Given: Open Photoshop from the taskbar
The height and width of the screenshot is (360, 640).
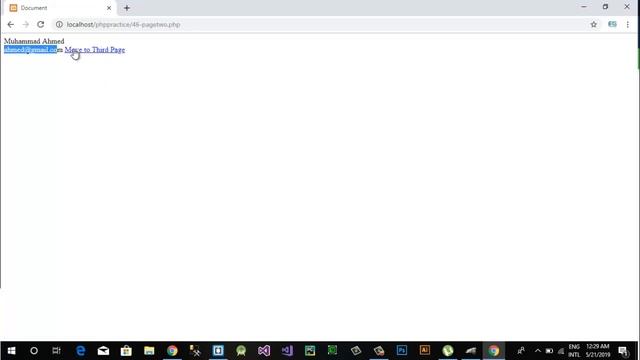Looking at the screenshot, I should [402, 351].
